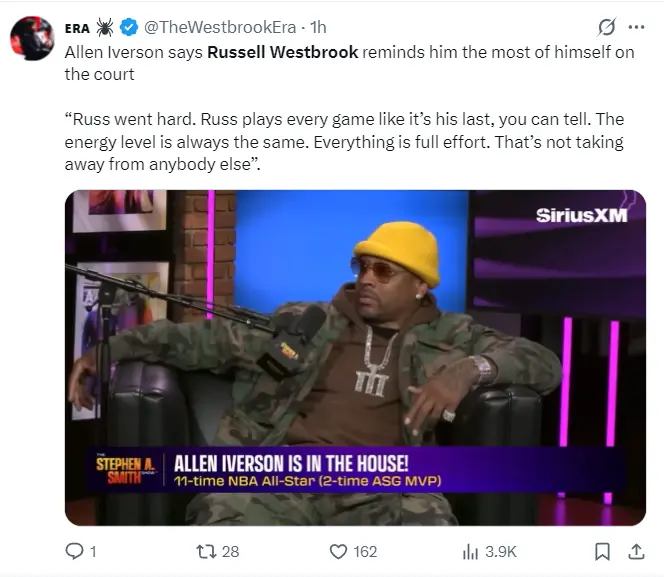The width and height of the screenshot is (664, 577).
Task: Open the 1h timestamp link
Action: [318, 28]
